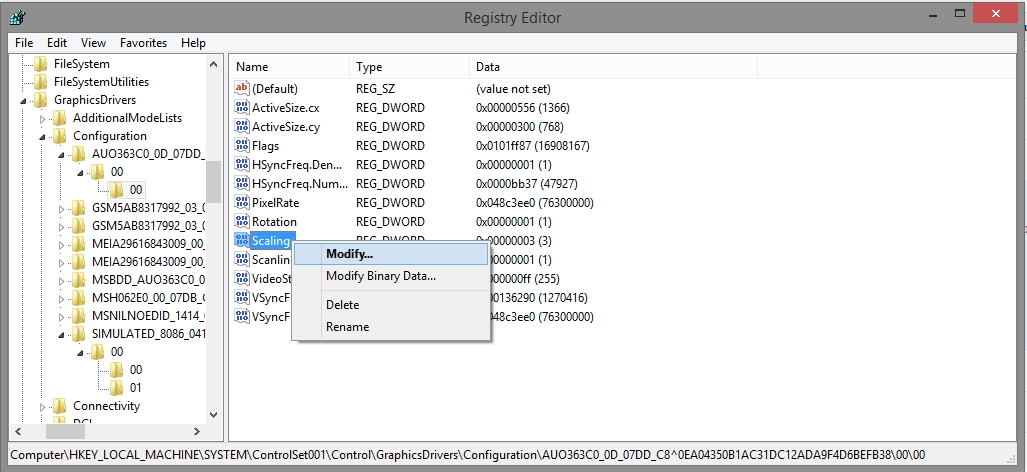Click the tree pane scroll right arrow
Image resolution: width=1027 pixels, height=472 pixels.
[x=197, y=431]
